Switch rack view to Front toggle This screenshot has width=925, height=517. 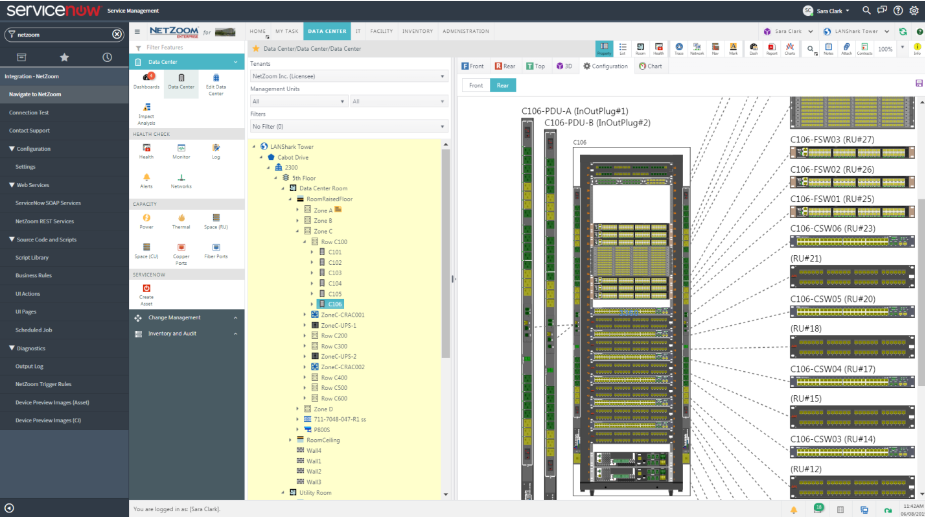click(476, 86)
